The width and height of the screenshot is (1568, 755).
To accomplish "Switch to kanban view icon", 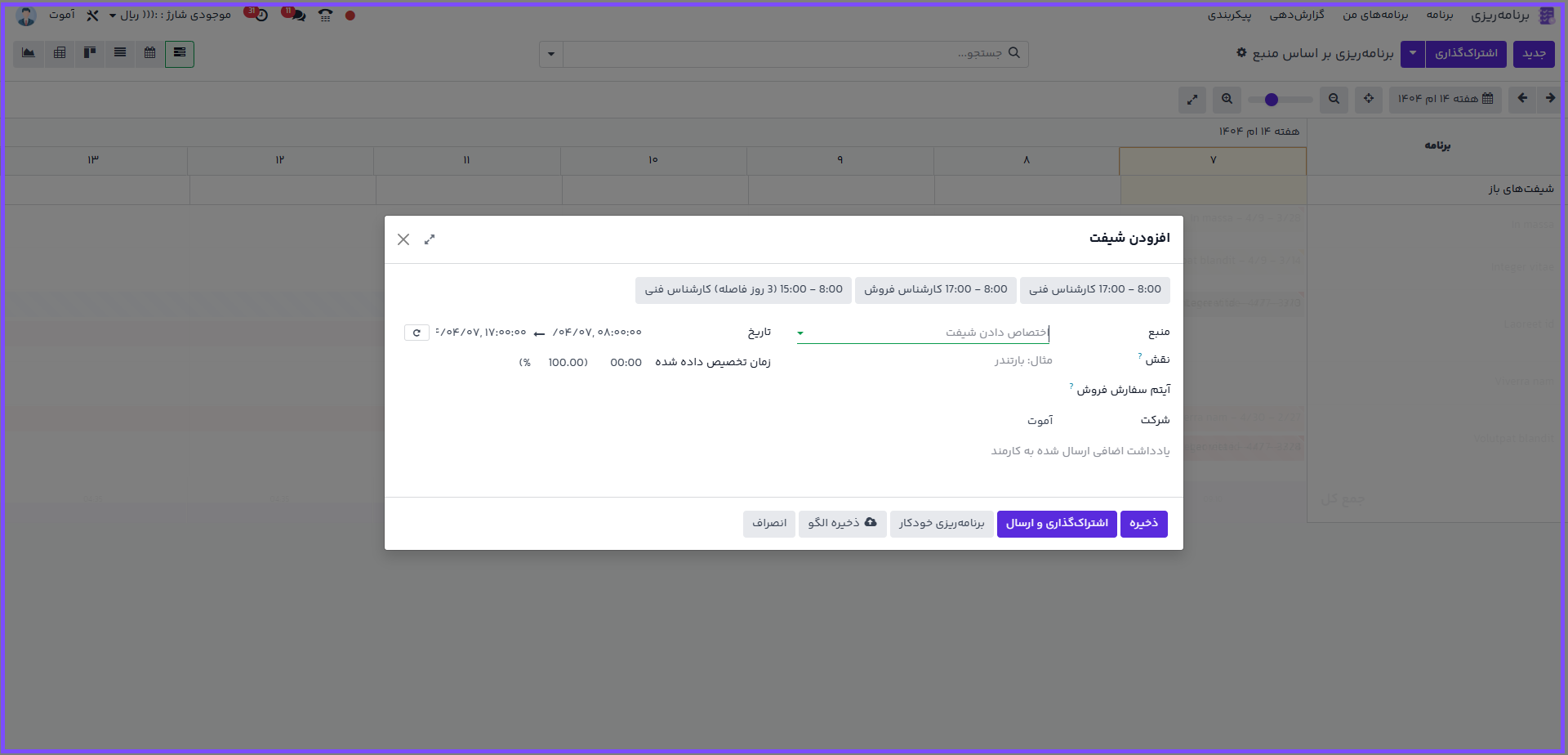I will coord(90,53).
